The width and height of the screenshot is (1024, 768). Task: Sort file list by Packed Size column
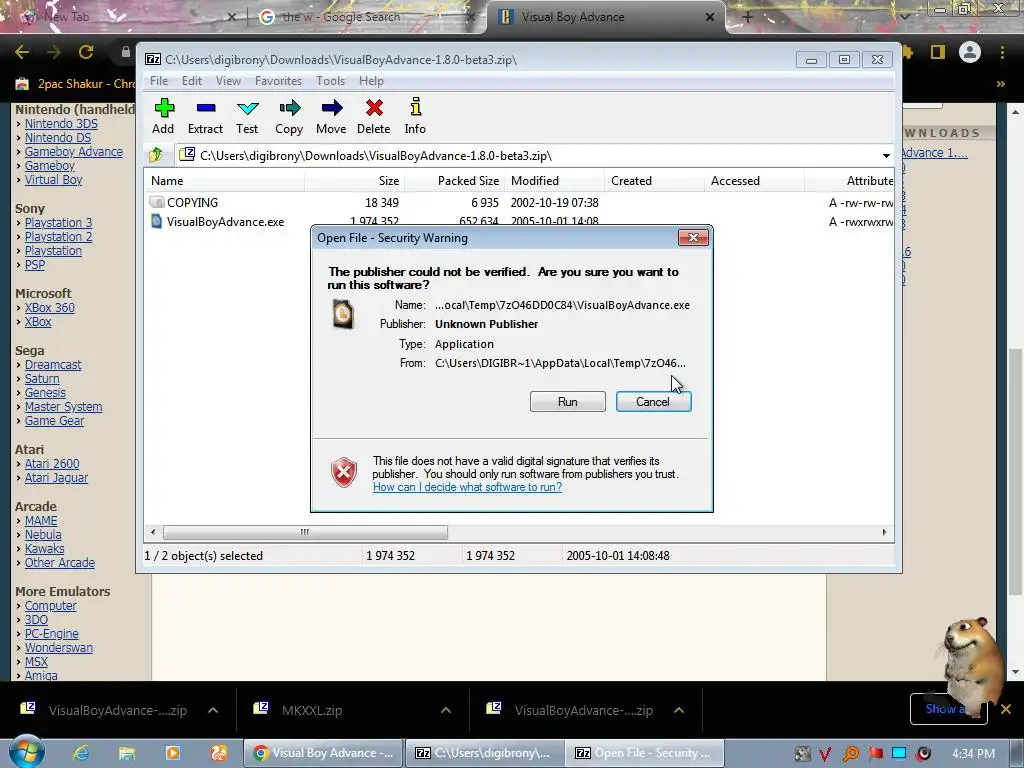coord(455,181)
